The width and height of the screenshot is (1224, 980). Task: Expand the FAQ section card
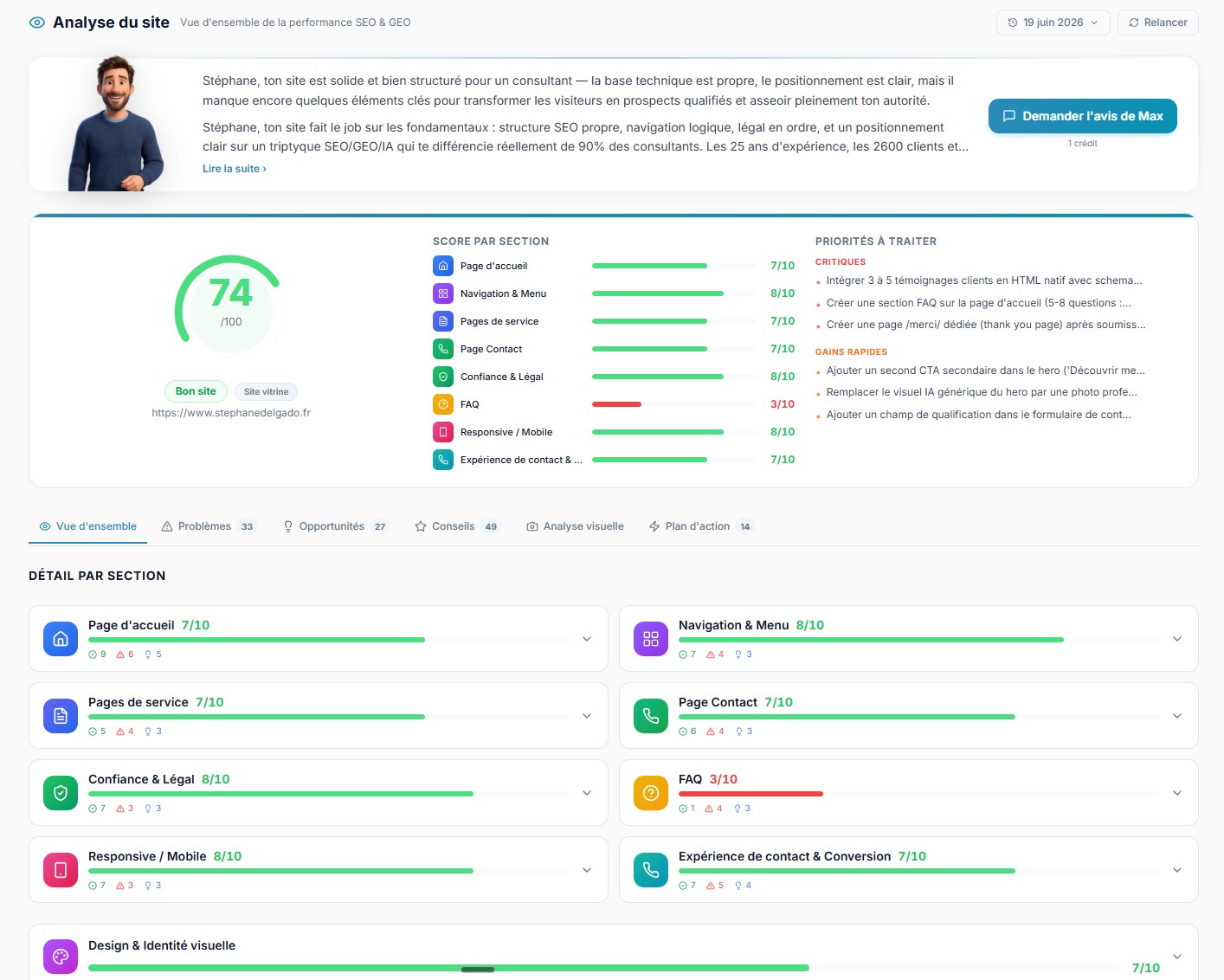pos(1177,793)
